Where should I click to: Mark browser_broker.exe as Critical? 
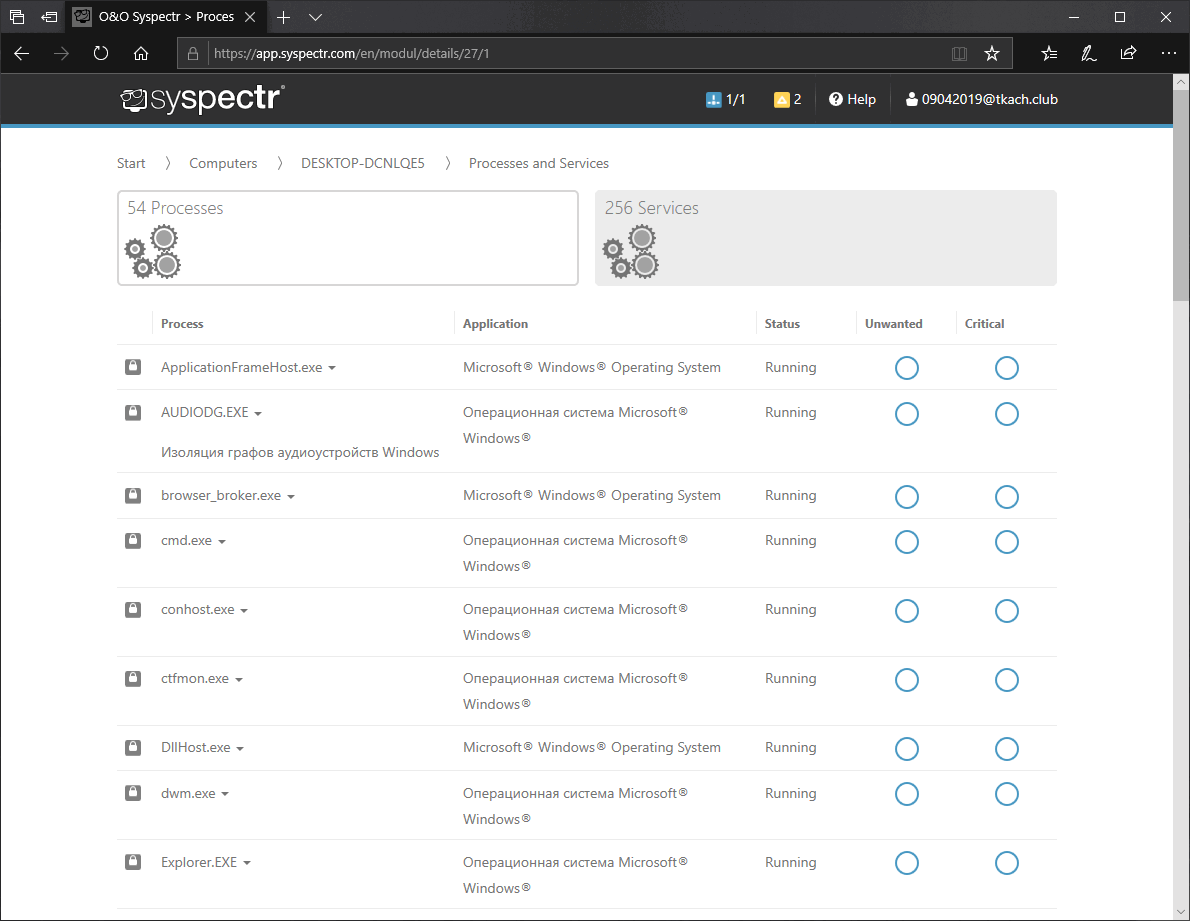[x=1006, y=497]
